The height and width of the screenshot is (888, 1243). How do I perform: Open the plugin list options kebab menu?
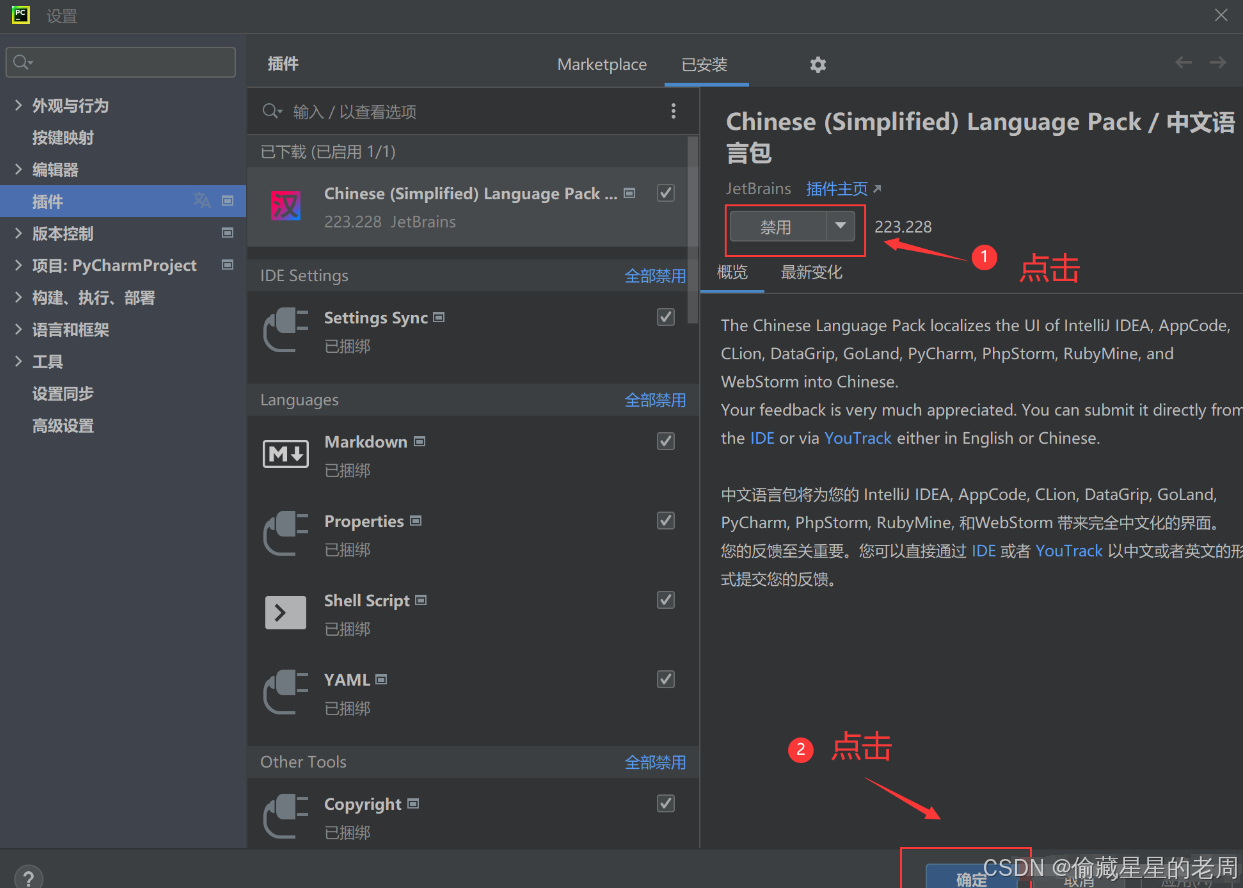coord(673,111)
